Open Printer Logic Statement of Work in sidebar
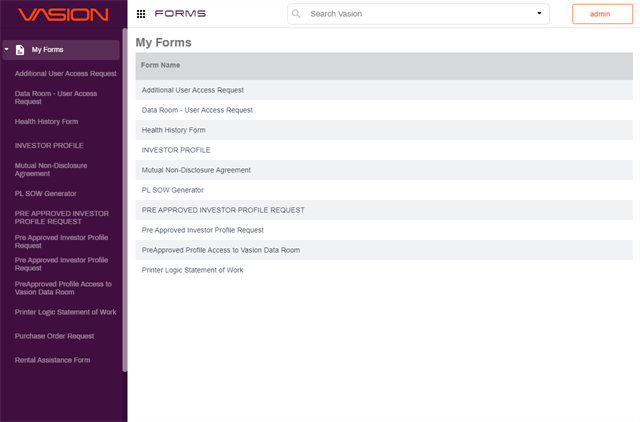This screenshot has width=640, height=422. (66, 312)
